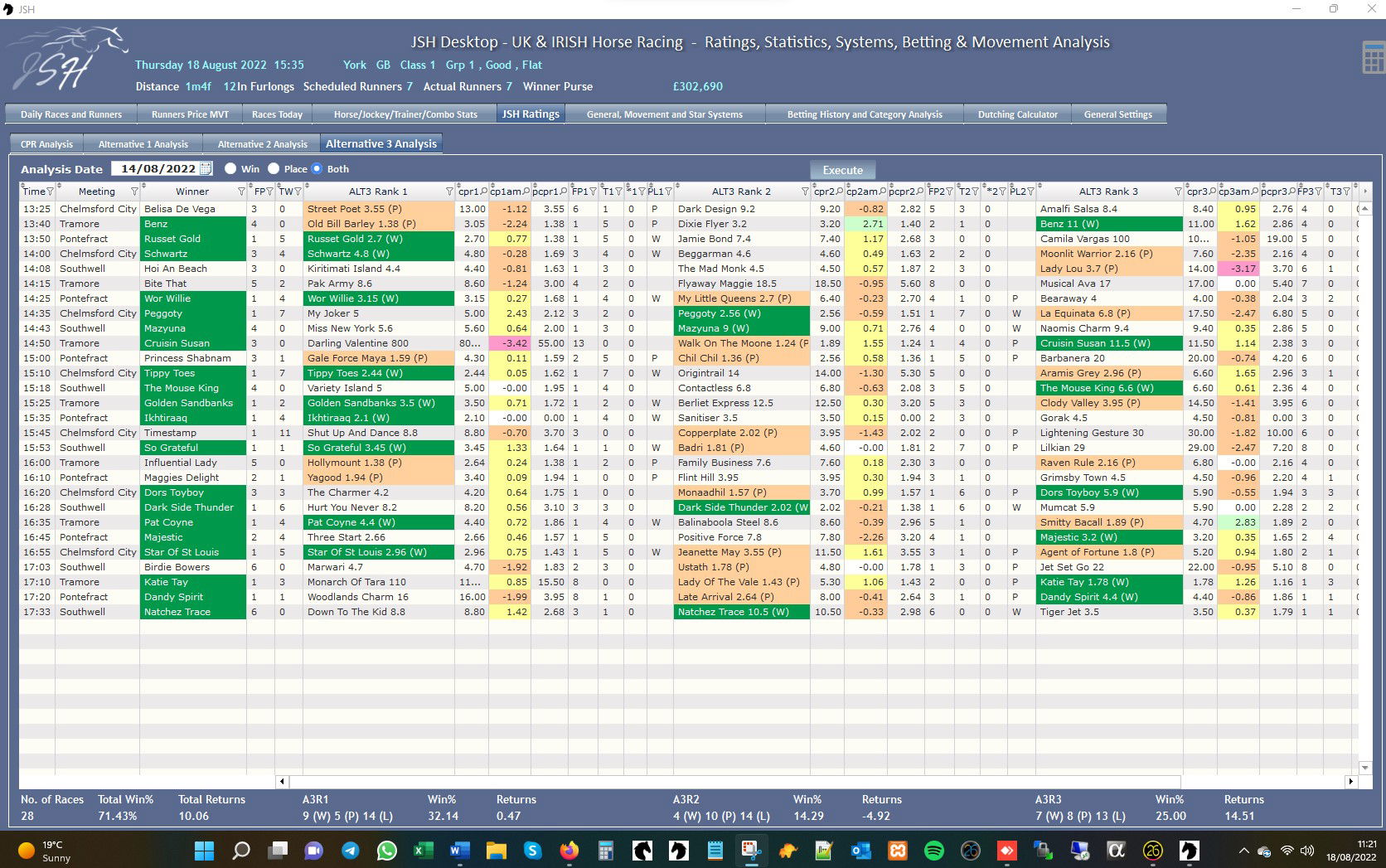Select the pink -3.42 cp1am cell
Viewport: 1386px width, 868px height.
(x=510, y=343)
